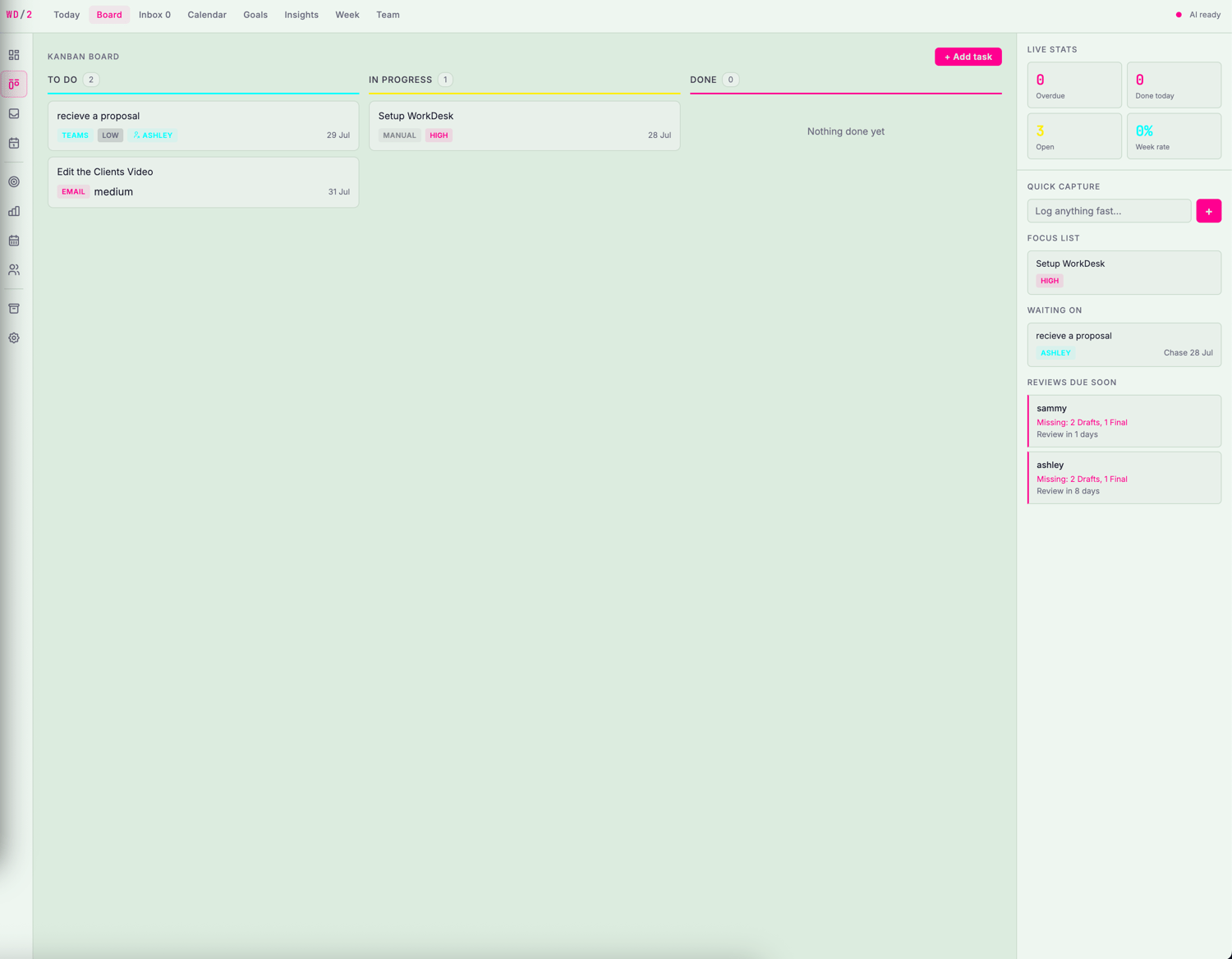
Task: Click the Done today stat tile
Action: (1174, 85)
